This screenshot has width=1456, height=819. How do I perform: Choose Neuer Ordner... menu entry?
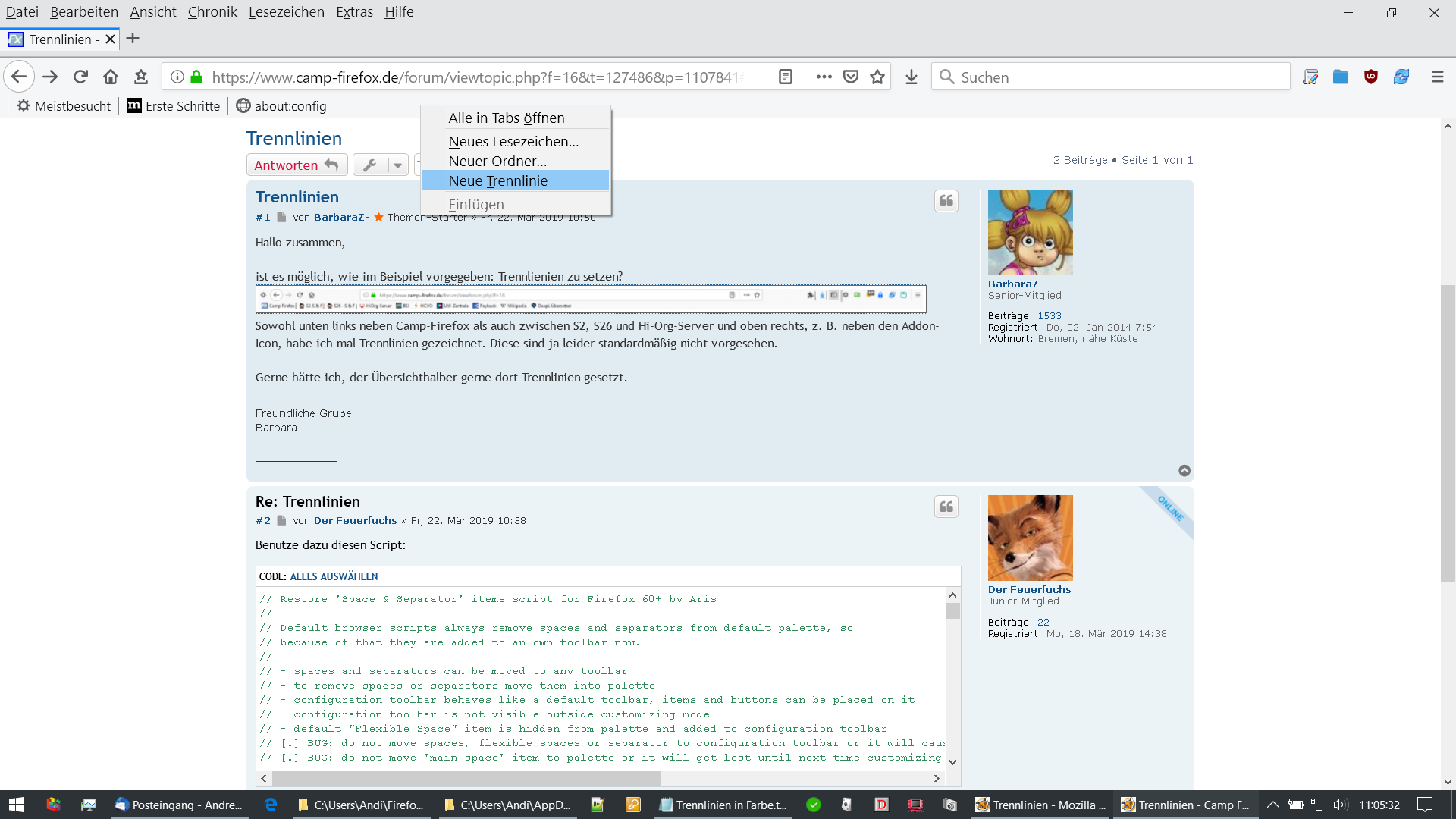[497, 161]
